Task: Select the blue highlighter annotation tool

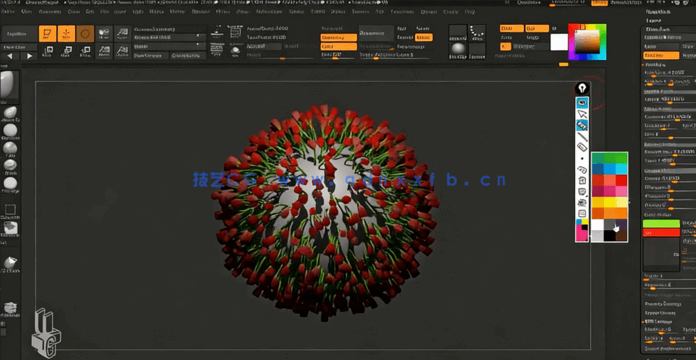Action: 582,125
